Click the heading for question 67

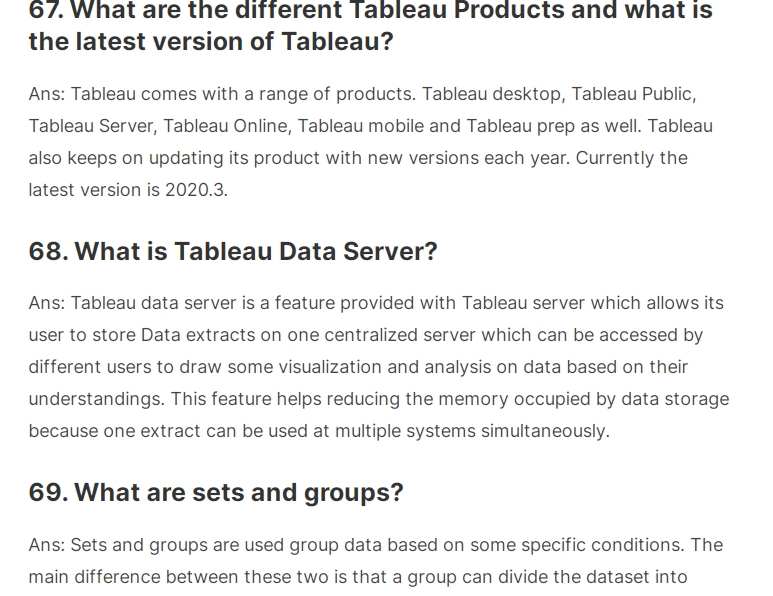[x=371, y=26]
